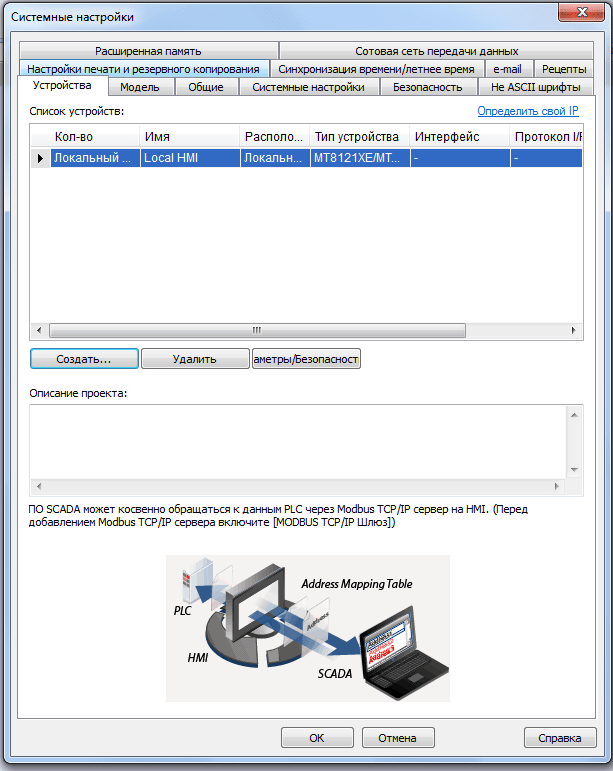Click the Удалить button
This screenshot has width=613, height=771.
(x=194, y=358)
